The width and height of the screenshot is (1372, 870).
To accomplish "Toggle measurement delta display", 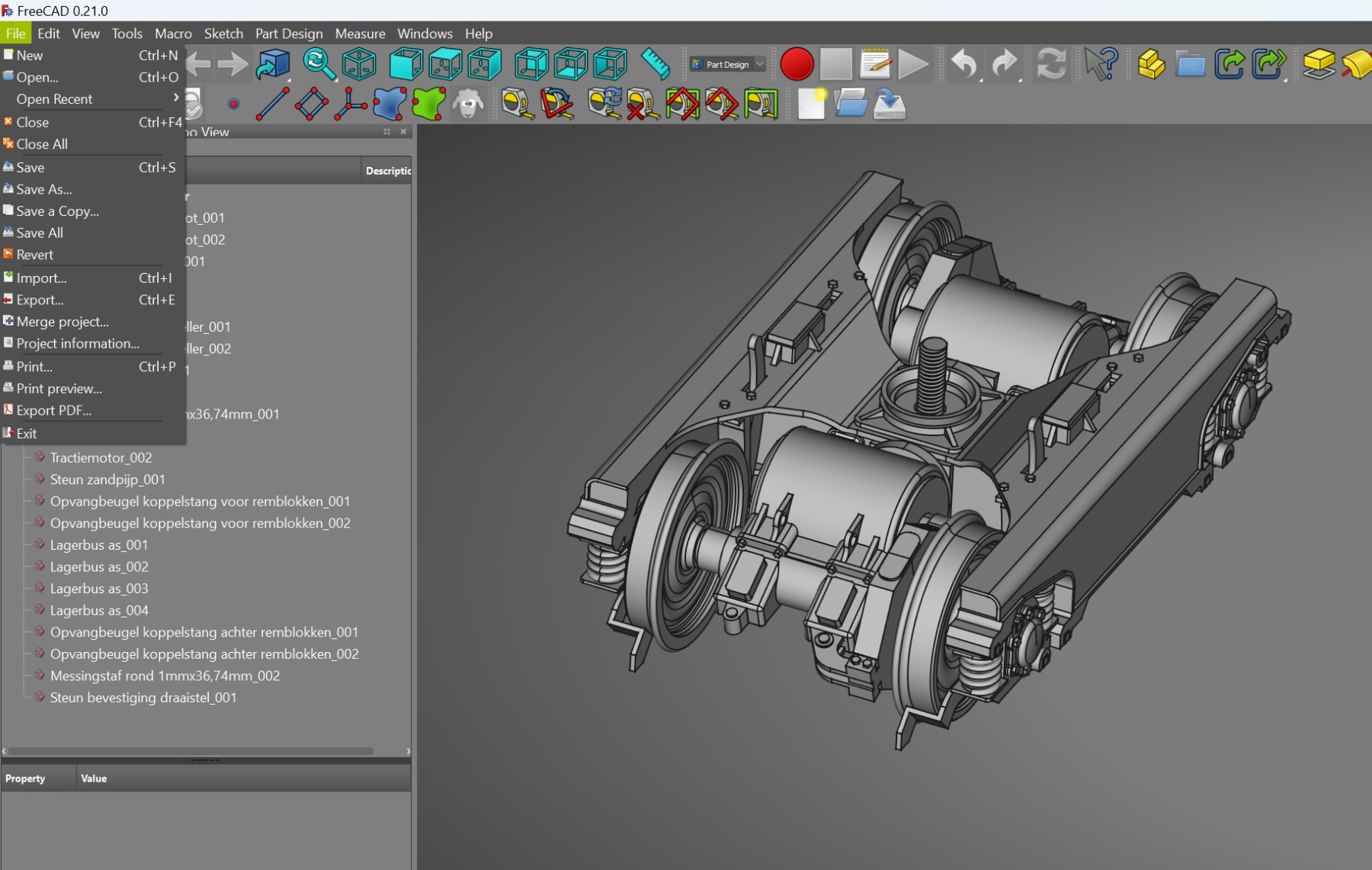I will coord(761,104).
